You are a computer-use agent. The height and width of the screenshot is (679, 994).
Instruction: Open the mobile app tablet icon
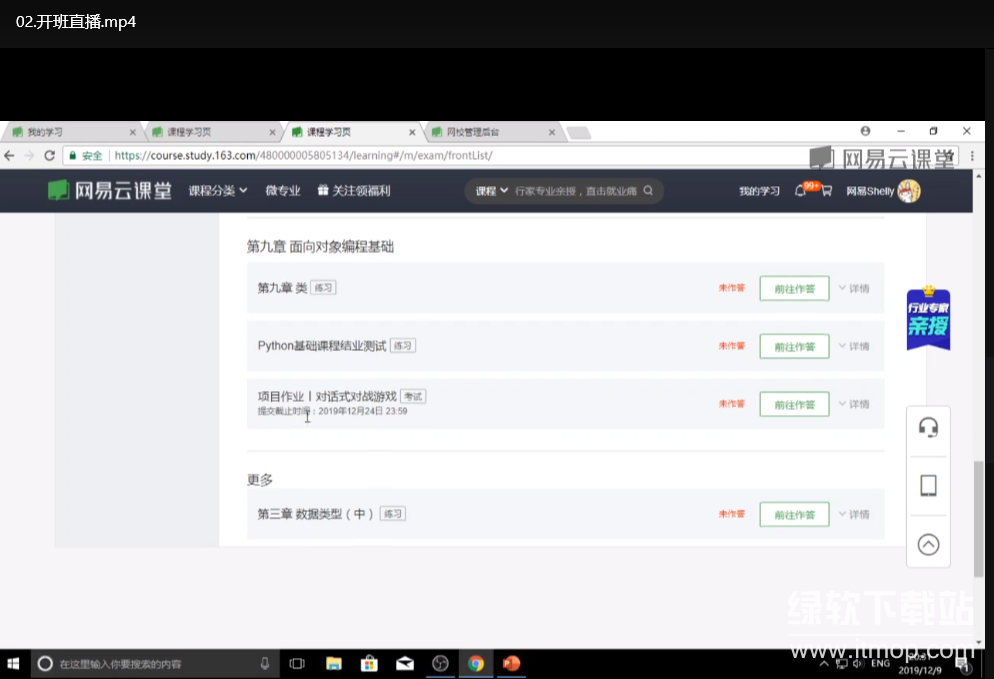click(928, 486)
